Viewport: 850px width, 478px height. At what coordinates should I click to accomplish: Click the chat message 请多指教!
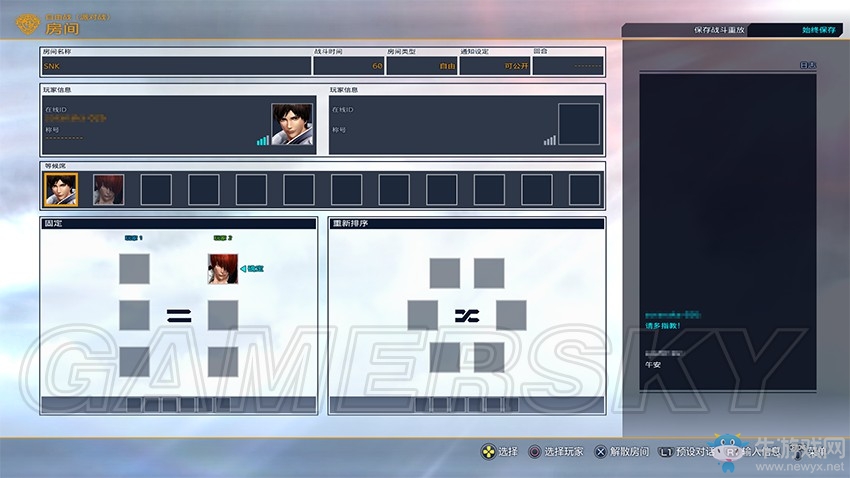coord(662,326)
